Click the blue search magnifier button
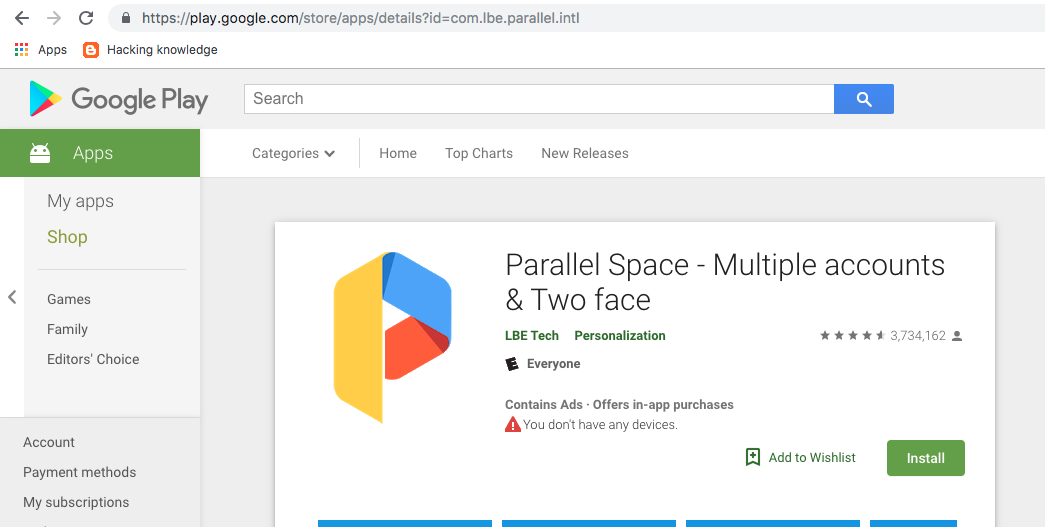The height and width of the screenshot is (527, 1045). pos(864,99)
